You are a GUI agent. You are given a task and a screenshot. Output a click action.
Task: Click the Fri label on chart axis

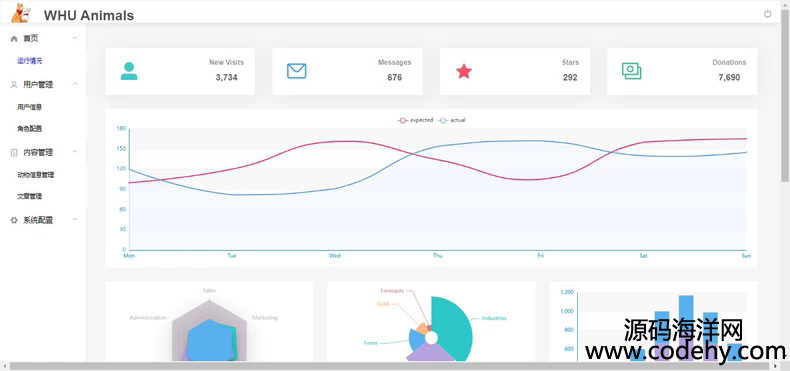click(541, 256)
